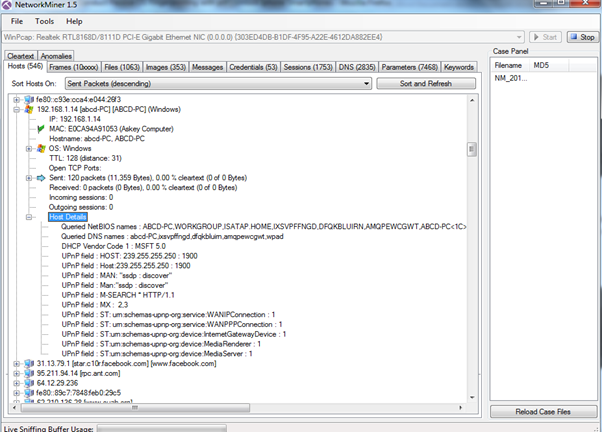Click the host icon beside fe80::c93e address
Screen dimensions: 602x432
point(29,99)
